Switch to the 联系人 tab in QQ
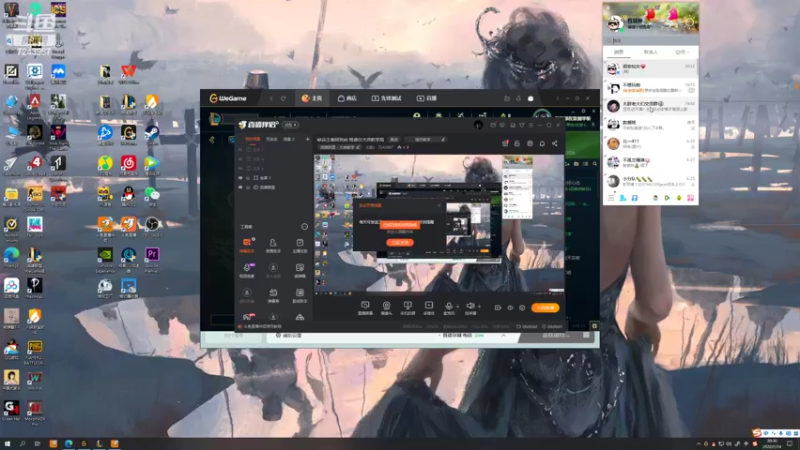 tap(651, 52)
